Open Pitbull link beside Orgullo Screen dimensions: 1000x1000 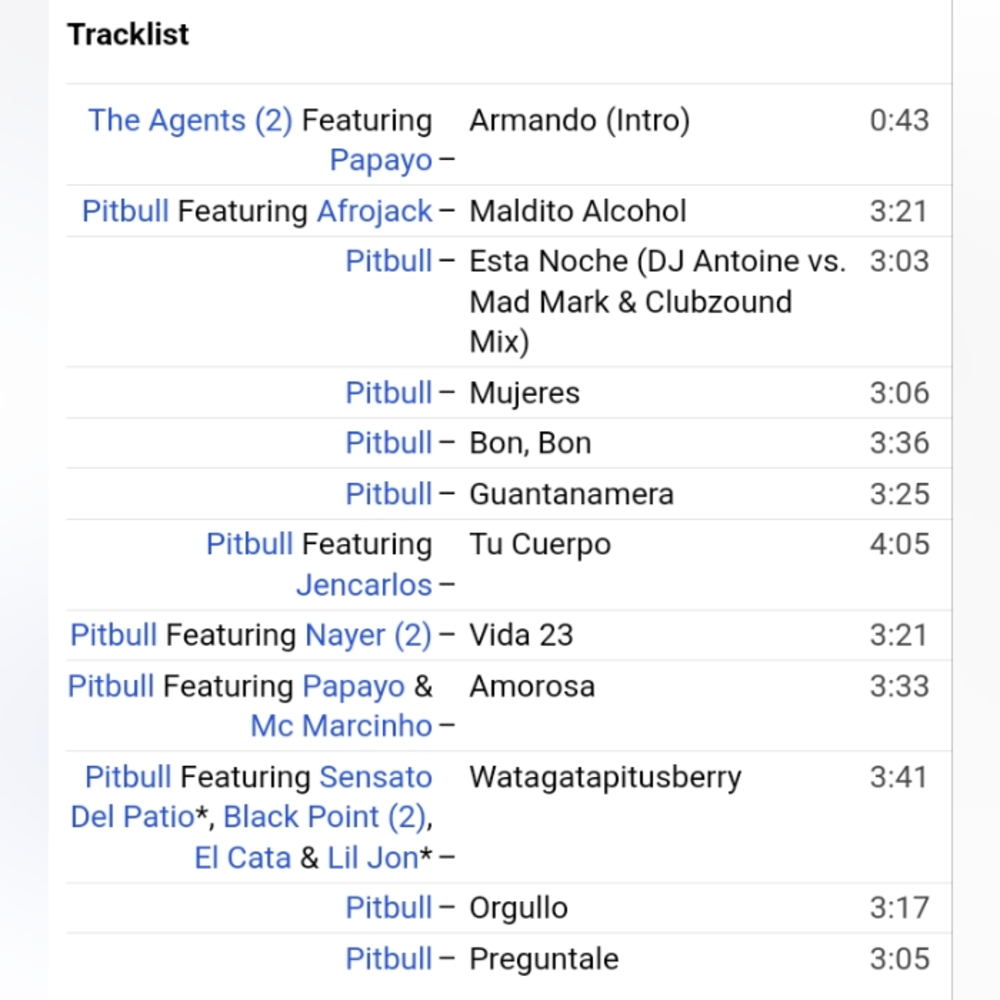[x=389, y=908]
